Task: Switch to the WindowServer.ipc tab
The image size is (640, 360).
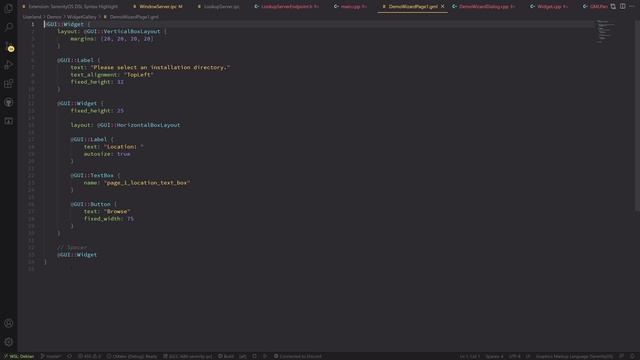Action: pyautogui.click(x=158, y=7)
